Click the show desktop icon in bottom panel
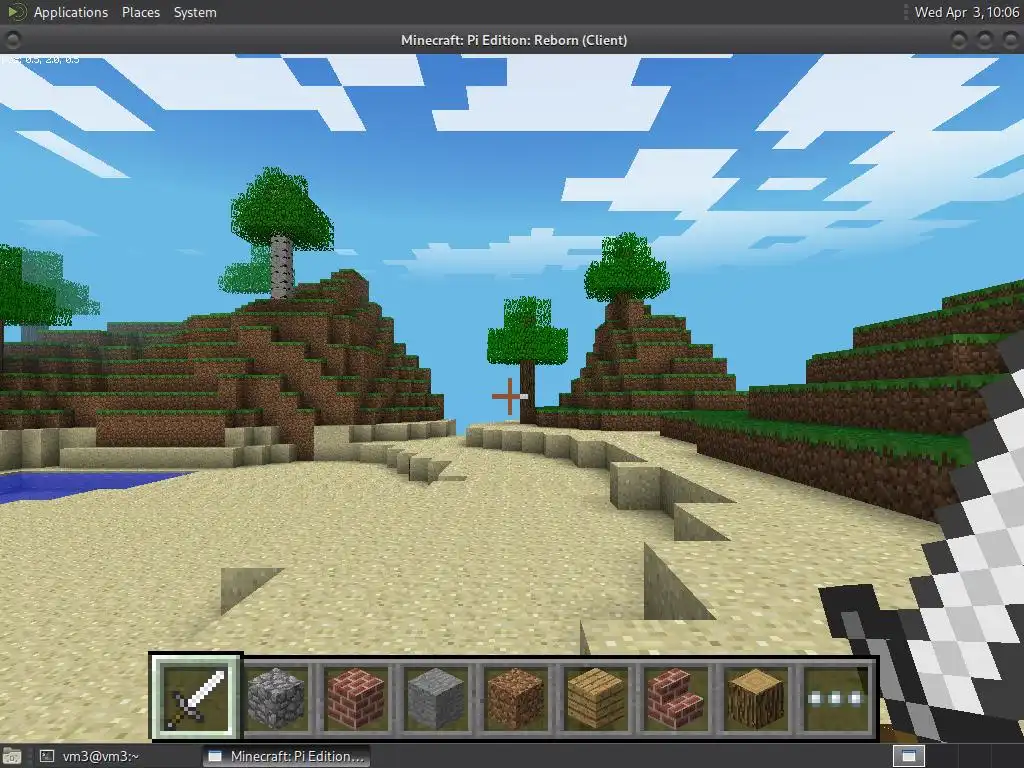Viewport: 1024px width, 768px height. (x=11, y=756)
